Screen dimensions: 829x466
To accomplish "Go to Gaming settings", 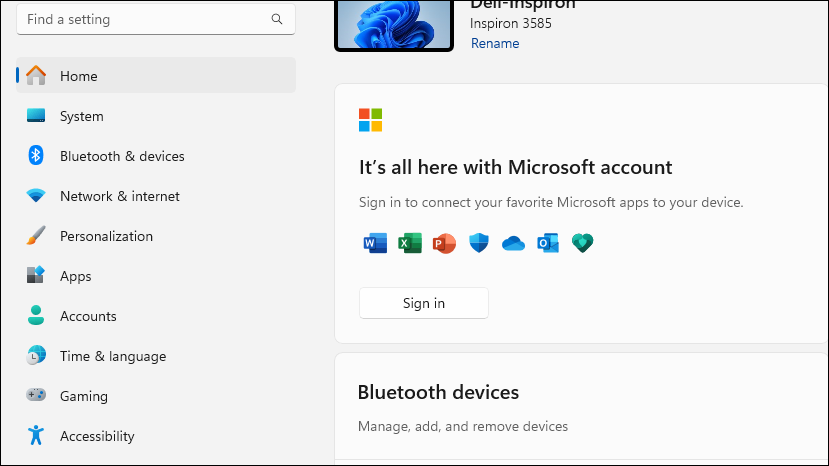I will coord(156,396).
